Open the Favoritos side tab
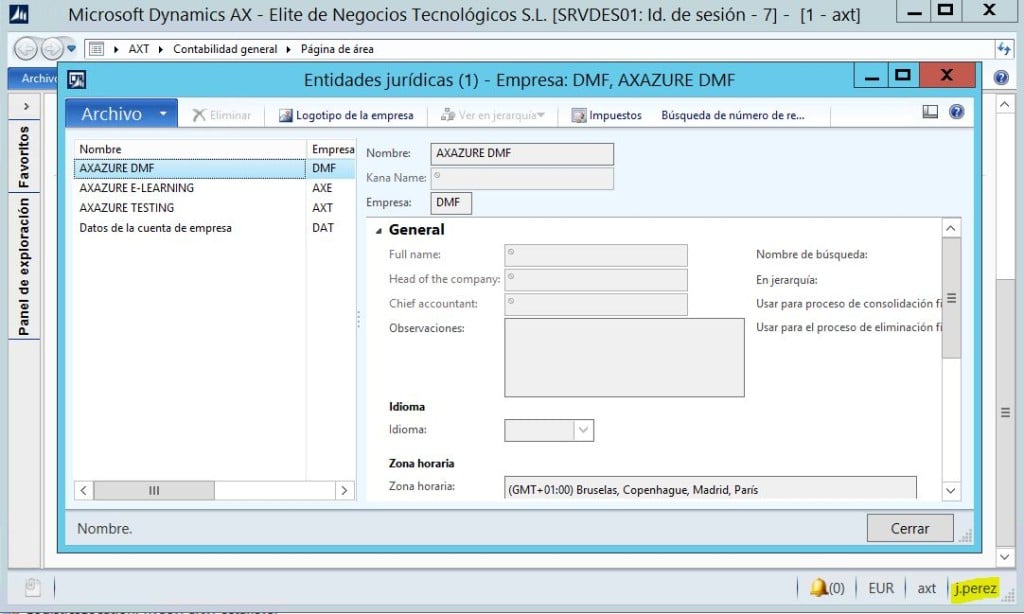This screenshot has width=1024, height=614. coord(24,157)
